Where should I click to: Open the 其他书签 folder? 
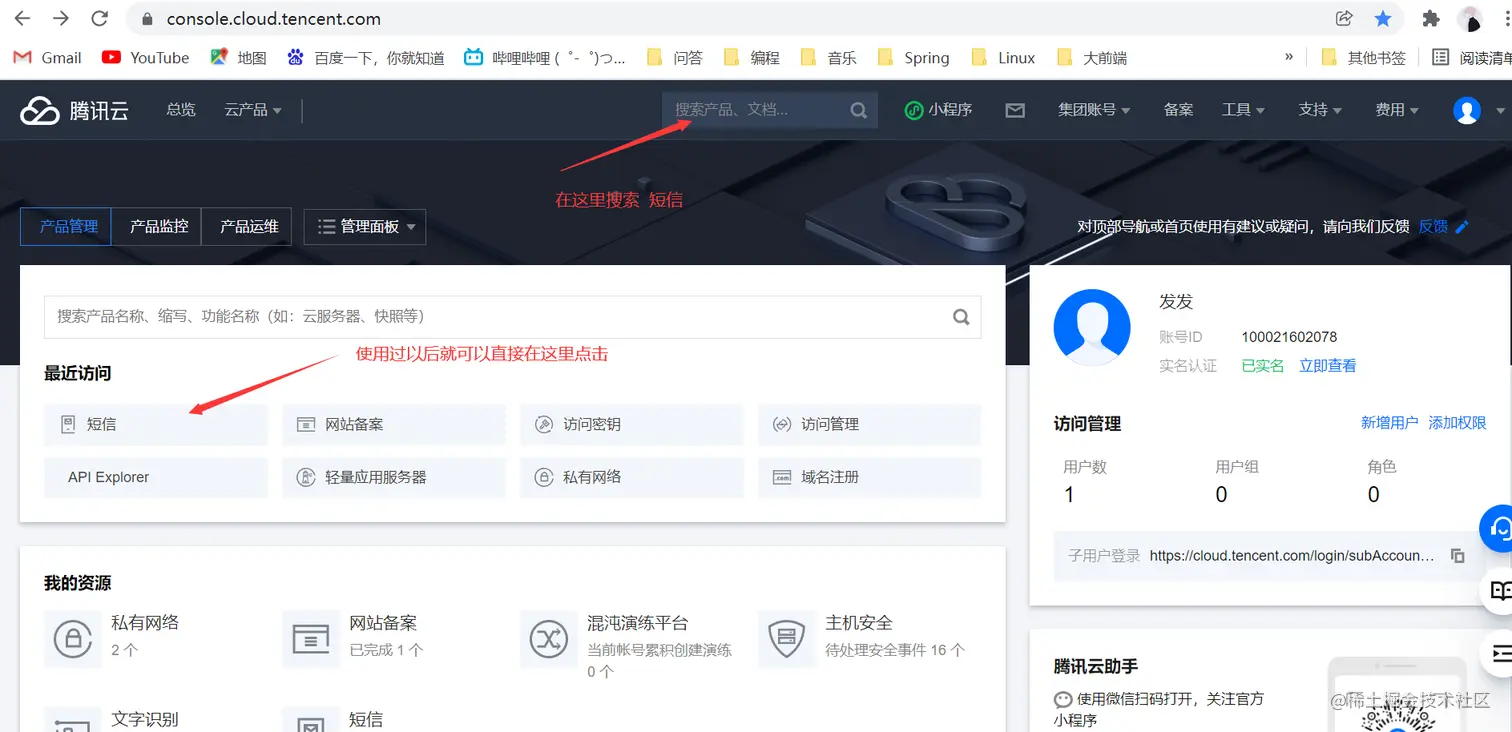1363,58
